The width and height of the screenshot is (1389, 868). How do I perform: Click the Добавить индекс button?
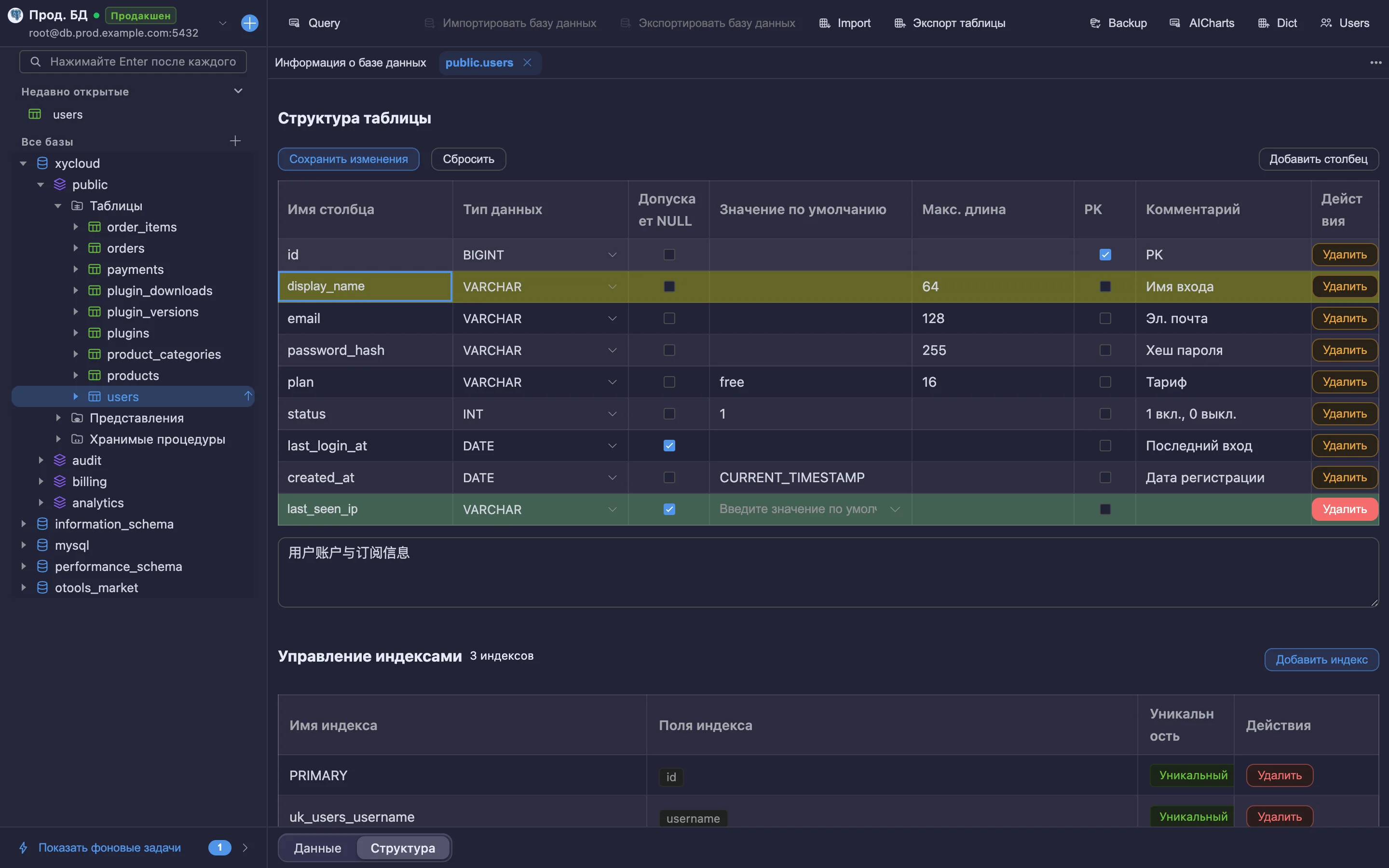coord(1321,660)
